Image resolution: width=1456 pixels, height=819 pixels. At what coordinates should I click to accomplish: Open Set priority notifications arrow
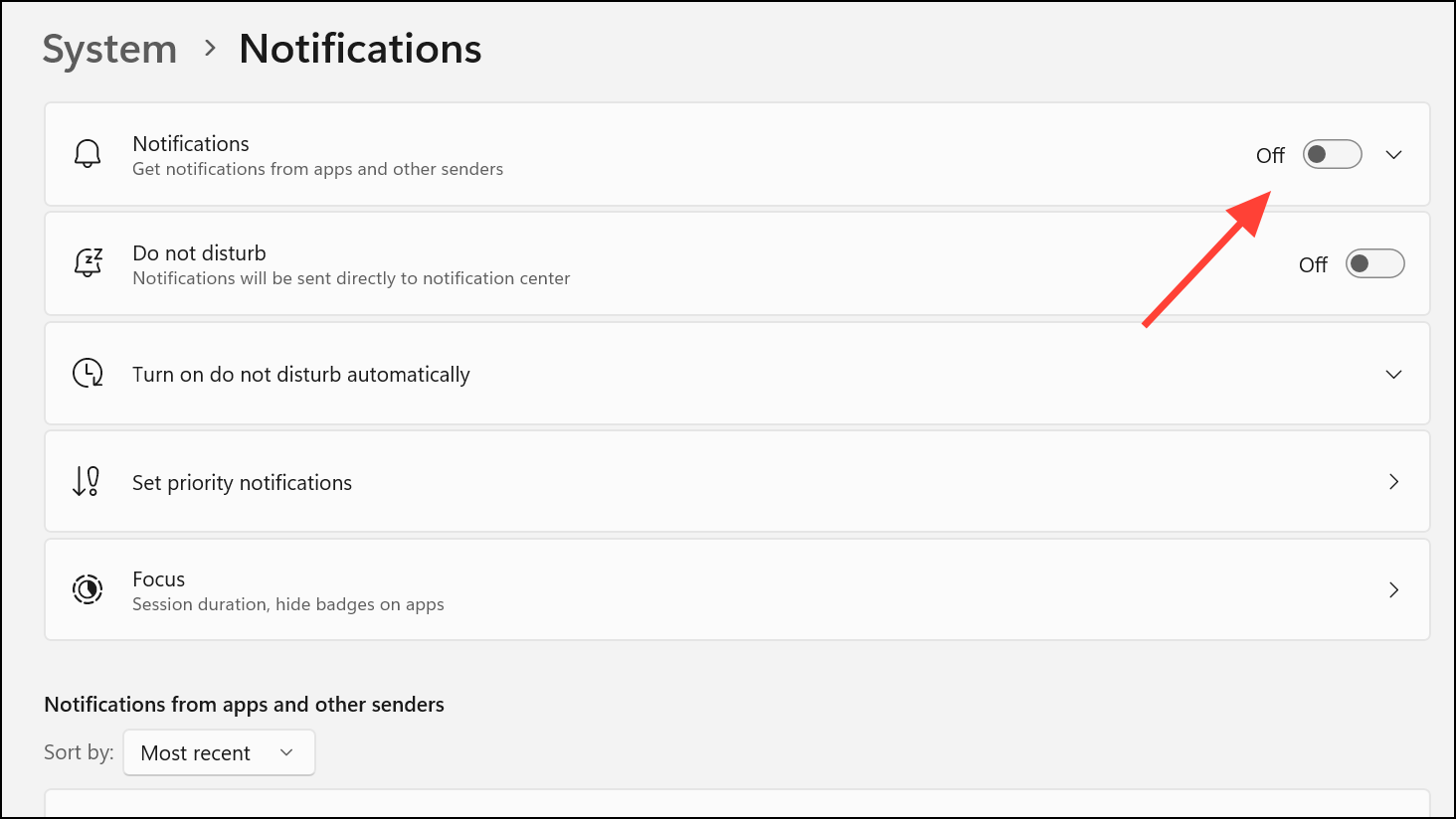pos(1393,482)
